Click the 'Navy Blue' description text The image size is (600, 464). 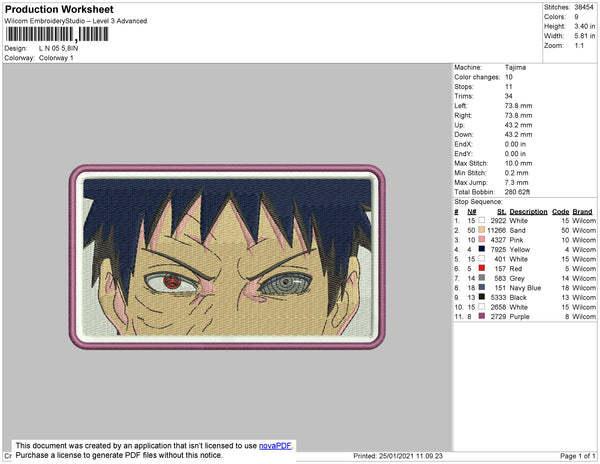(525, 288)
